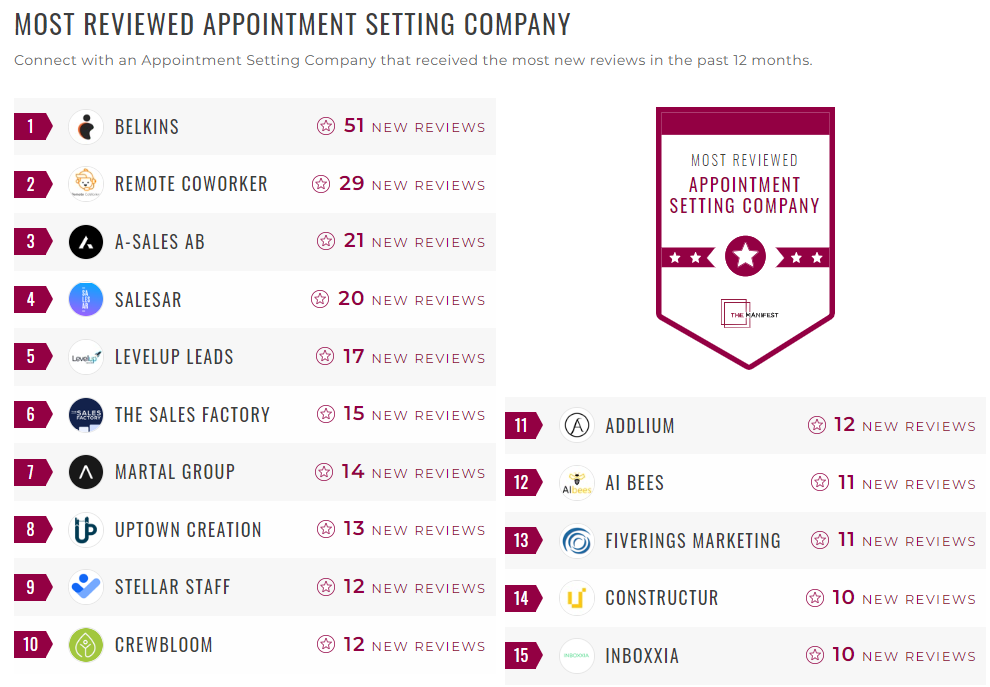Screen dimensions: 990x687
Task: Click the Belkins company logo
Action: [85, 126]
